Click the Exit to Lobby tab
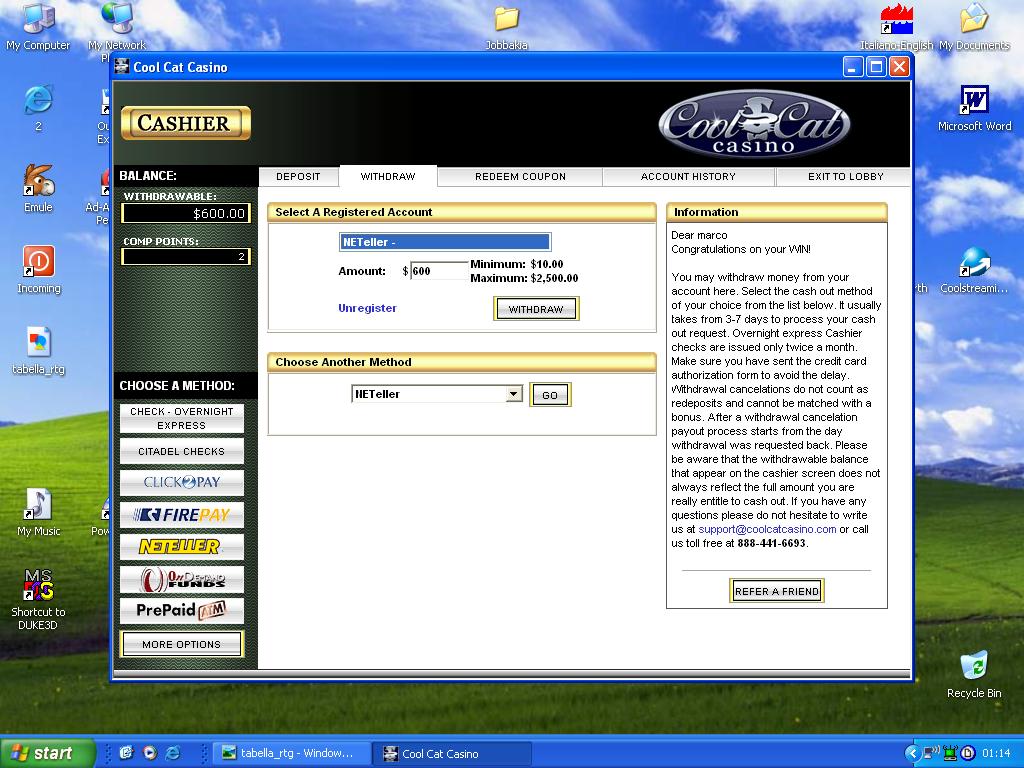Image resolution: width=1024 pixels, height=768 pixels. click(x=846, y=176)
